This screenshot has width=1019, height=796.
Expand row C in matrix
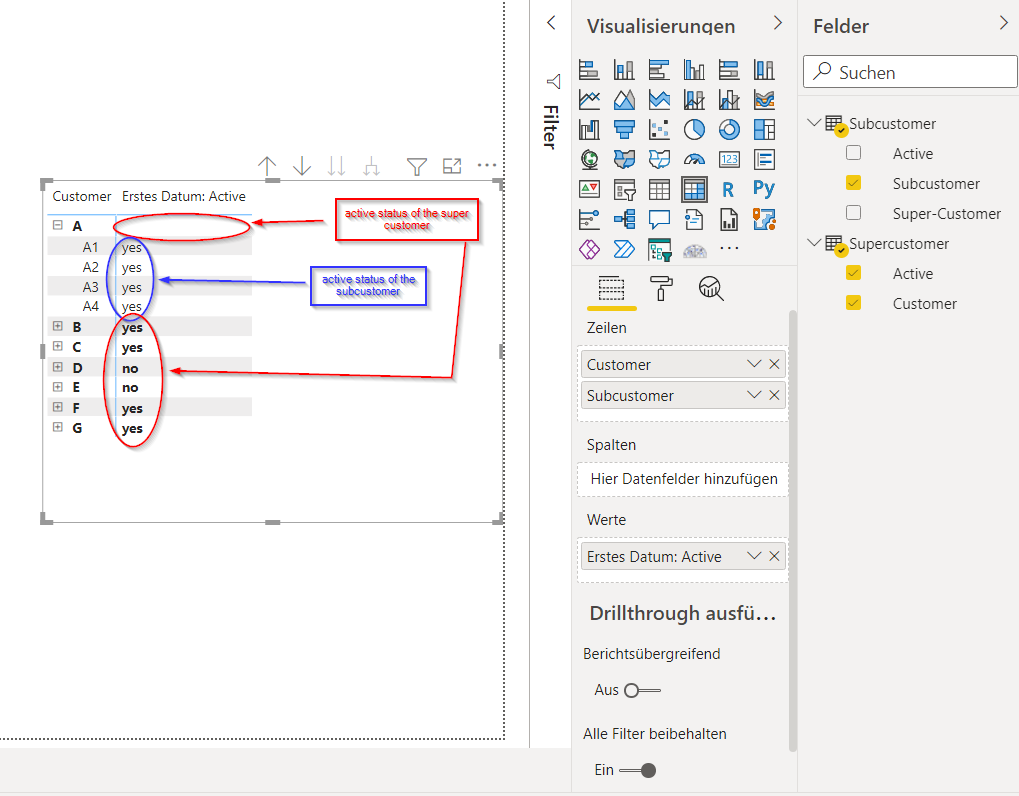pyautogui.click(x=58, y=346)
